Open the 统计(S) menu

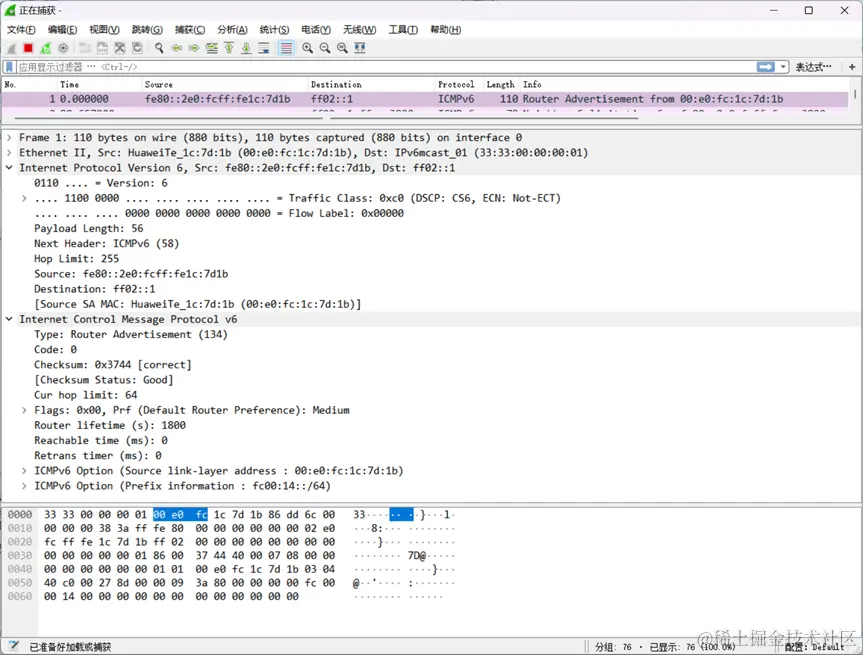click(274, 30)
